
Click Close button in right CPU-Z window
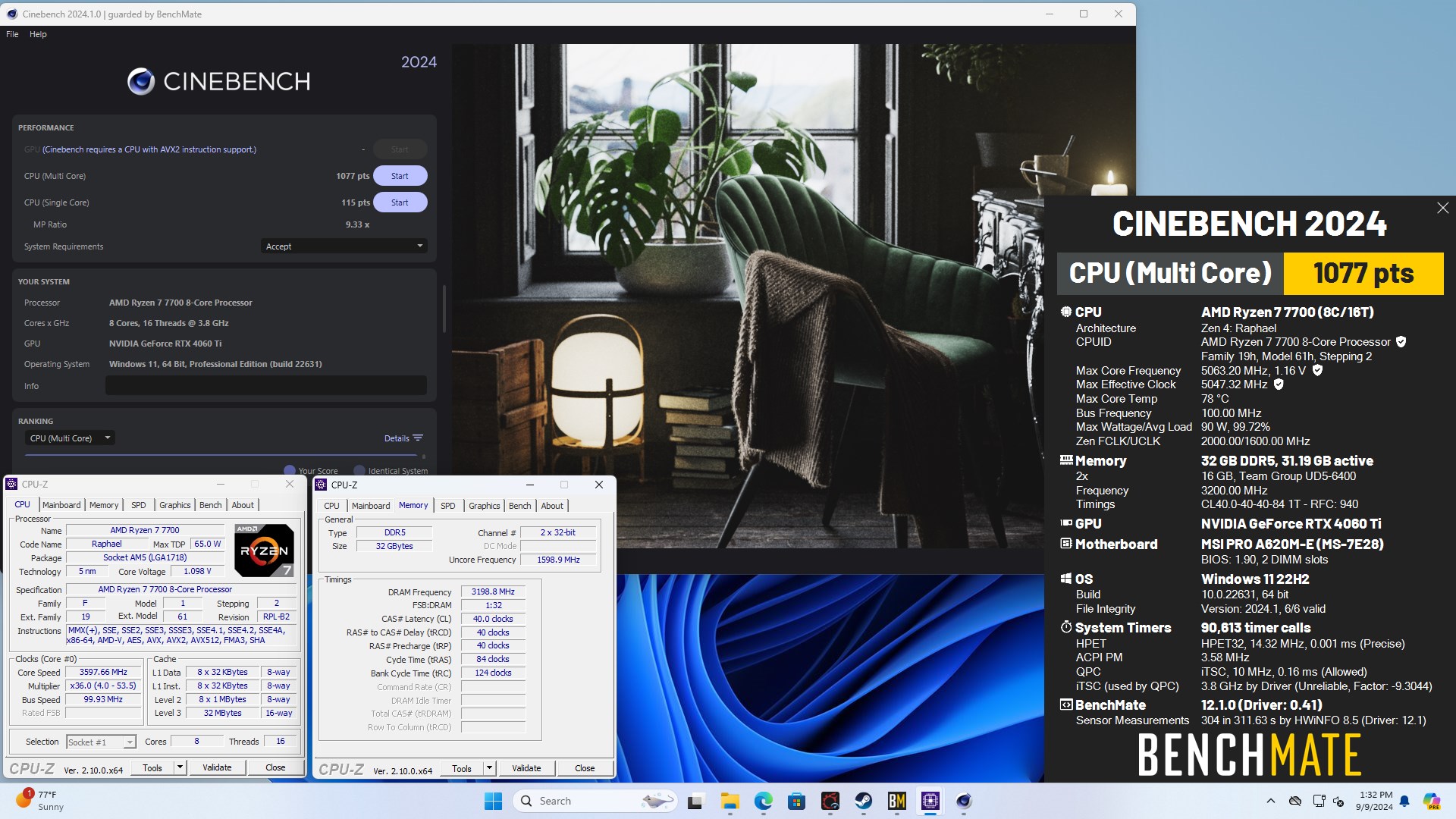click(x=585, y=768)
